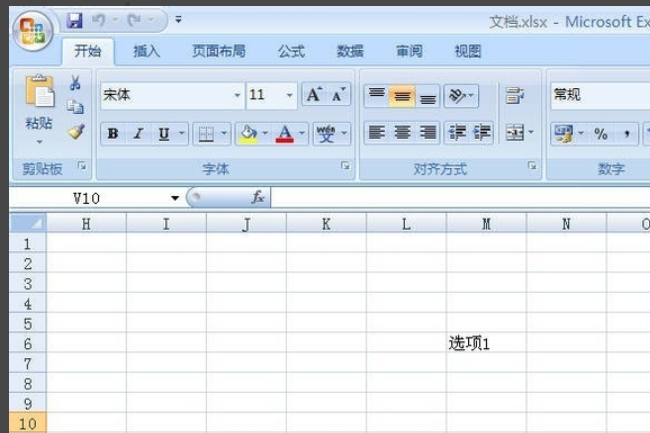Click the Name Box showing V10

tap(87, 198)
